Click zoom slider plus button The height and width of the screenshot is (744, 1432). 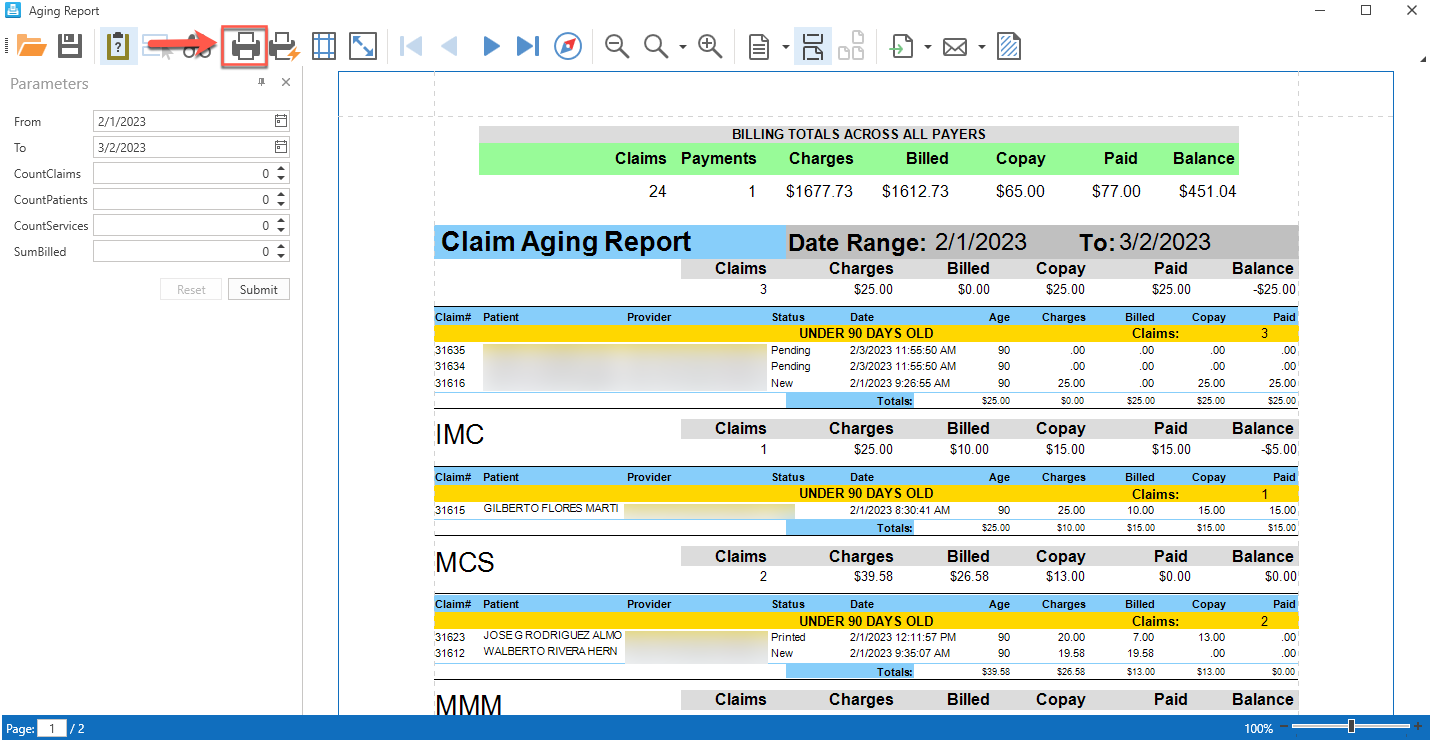[x=1418, y=727]
